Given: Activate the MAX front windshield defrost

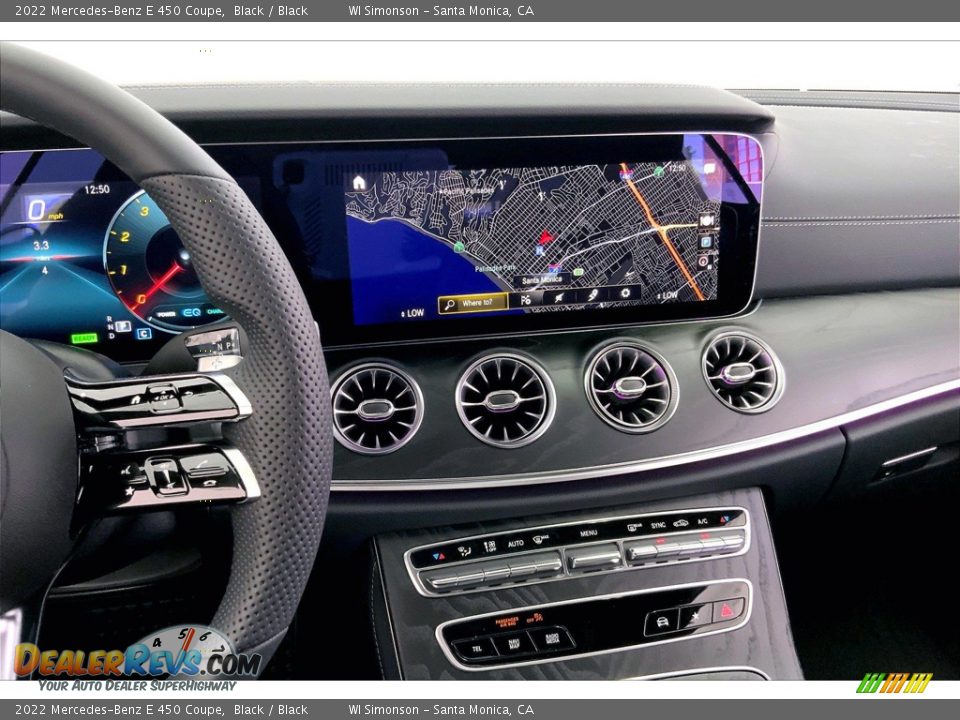Looking at the screenshot, I should click(547, 563).
